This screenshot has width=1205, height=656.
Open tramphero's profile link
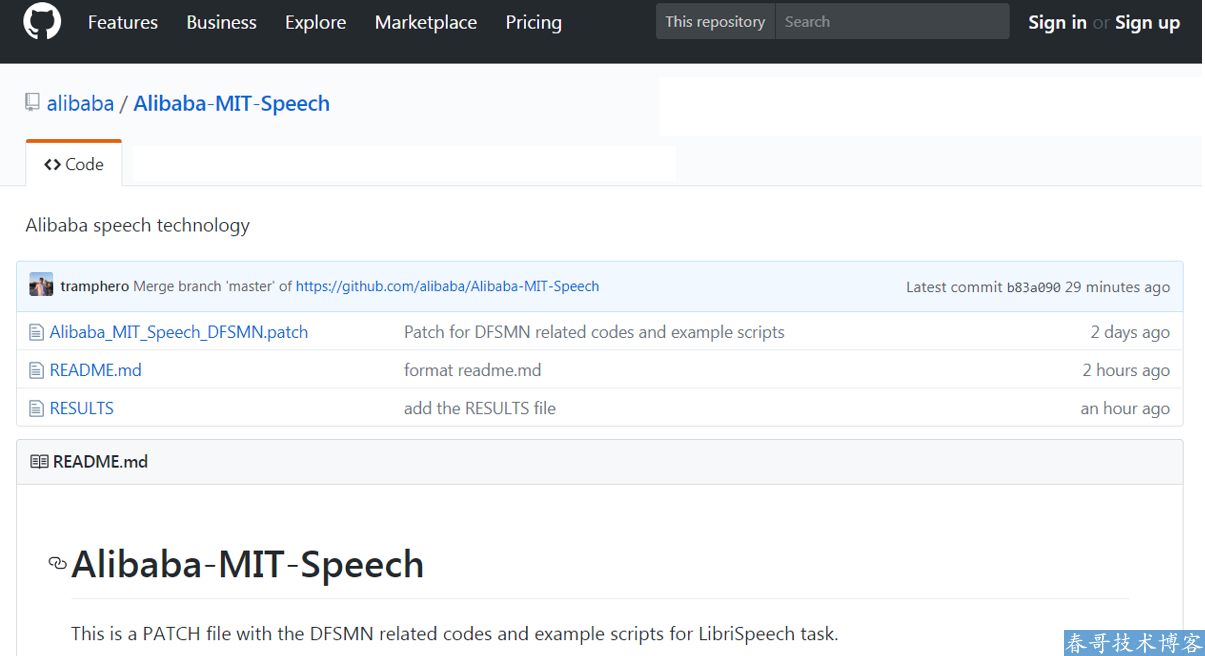click(94, 286)
